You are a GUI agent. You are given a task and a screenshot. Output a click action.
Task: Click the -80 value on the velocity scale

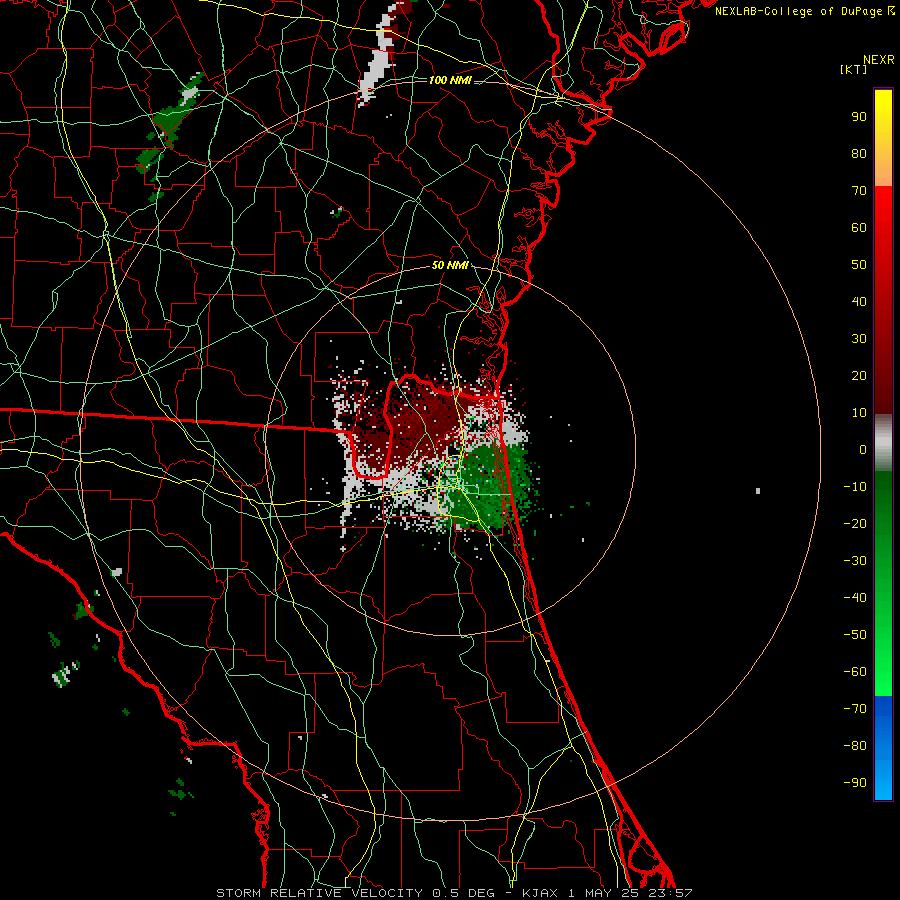coord(855,746)
